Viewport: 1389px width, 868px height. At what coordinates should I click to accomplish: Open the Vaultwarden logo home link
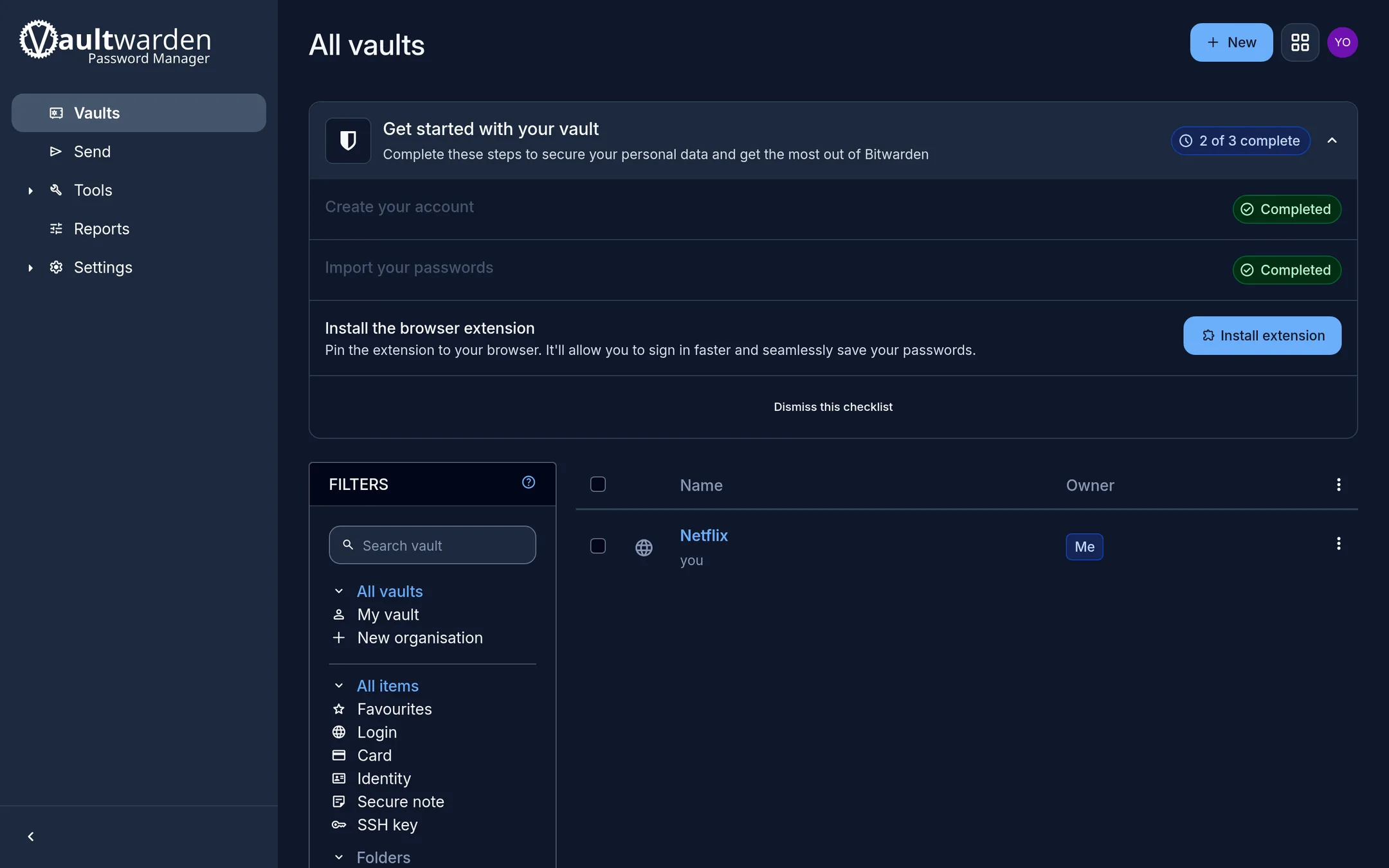[115, 42]
